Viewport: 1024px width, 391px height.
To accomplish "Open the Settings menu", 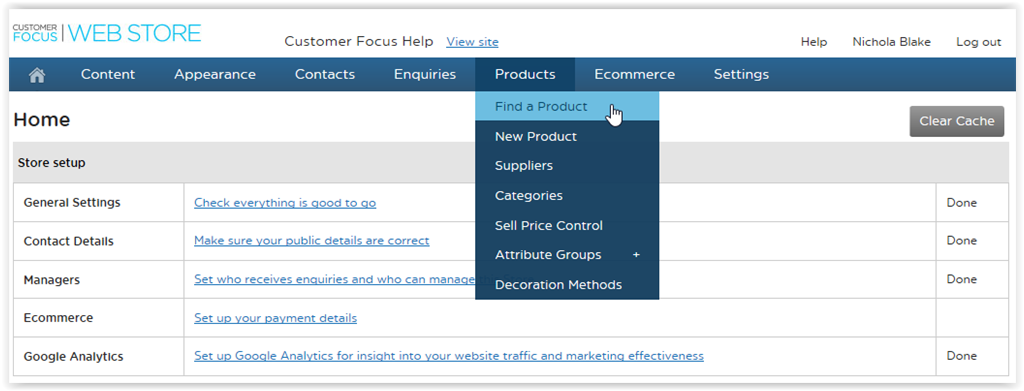I will click(741, 74).
